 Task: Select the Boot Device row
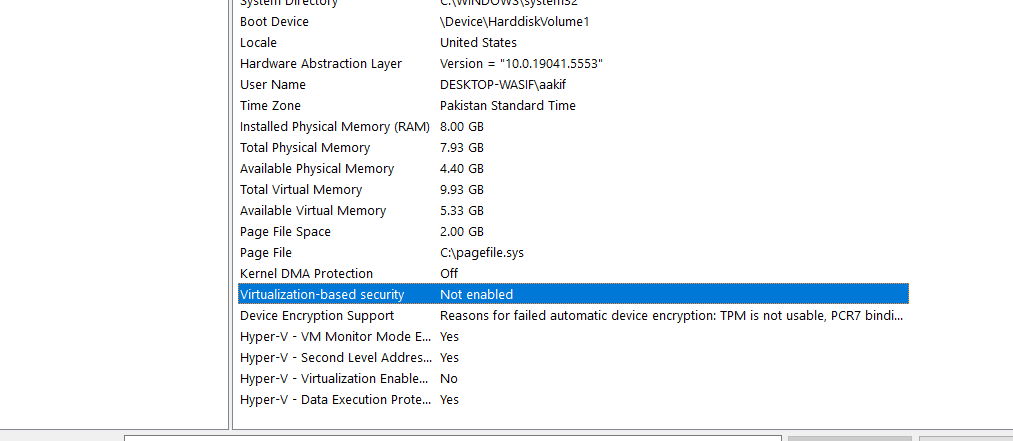(x=274, y=22)
